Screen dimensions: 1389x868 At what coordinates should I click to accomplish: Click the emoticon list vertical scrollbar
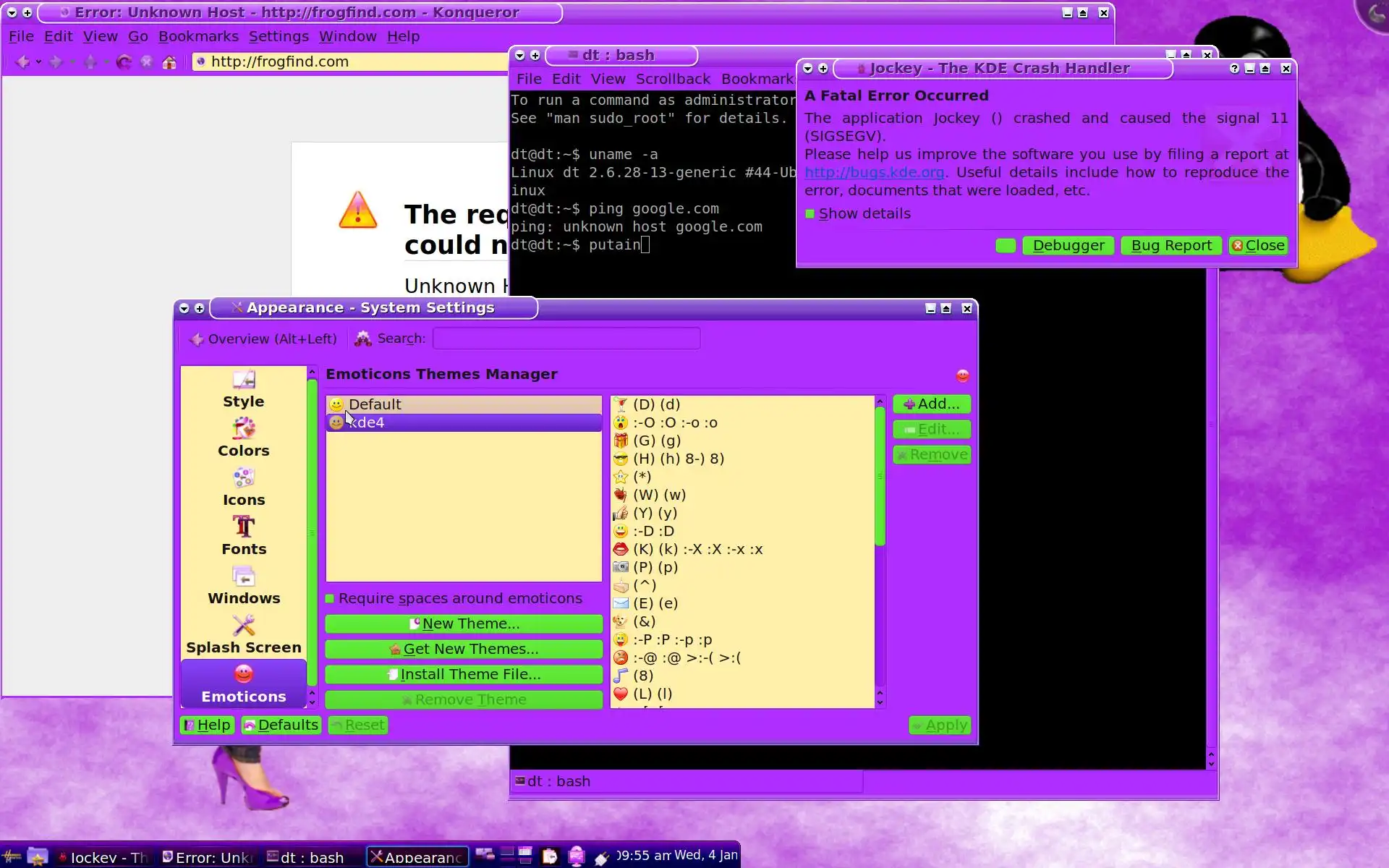click(x=880, y=477)
